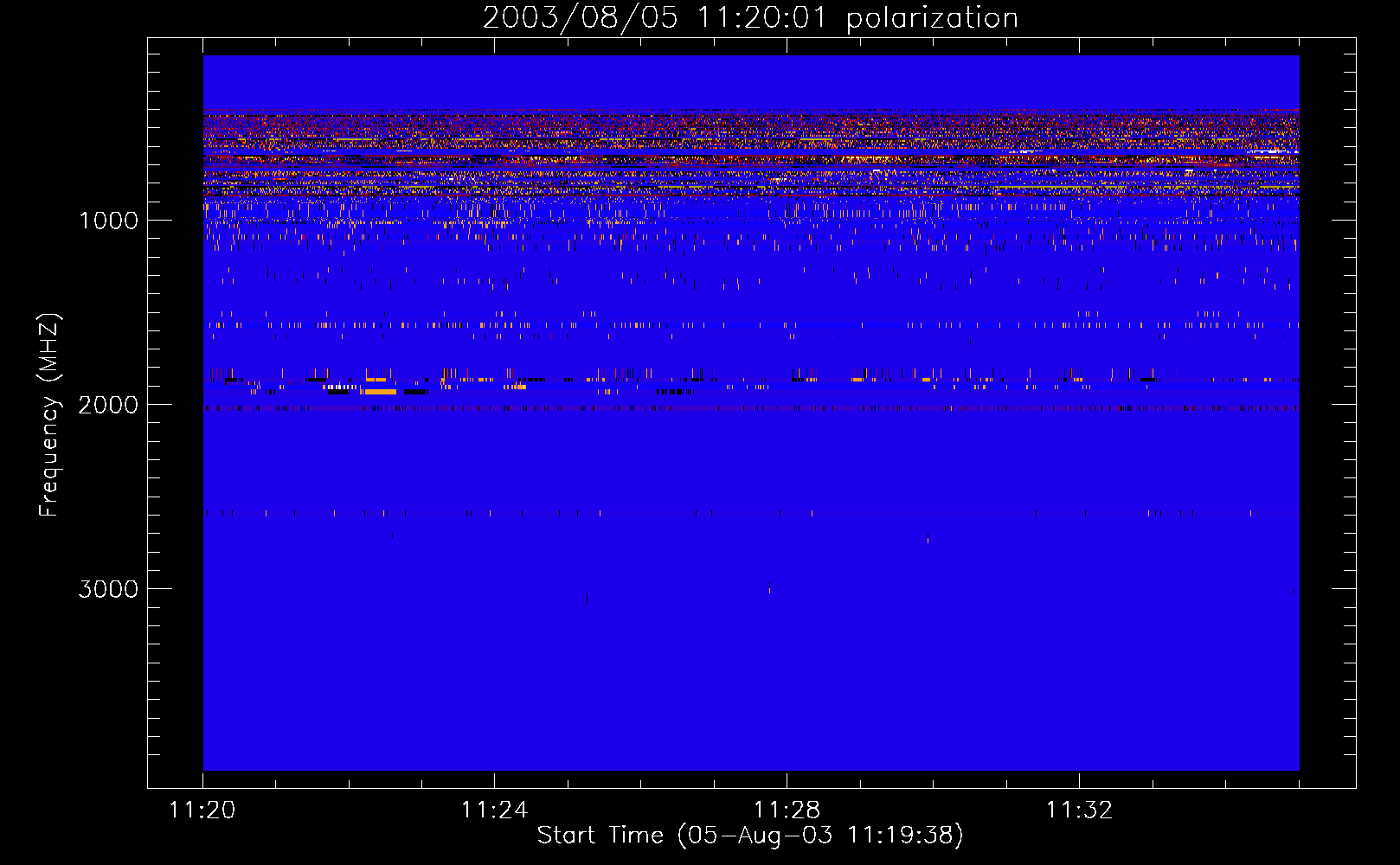Click the 11:24 time tick label

tap(494, 811)
